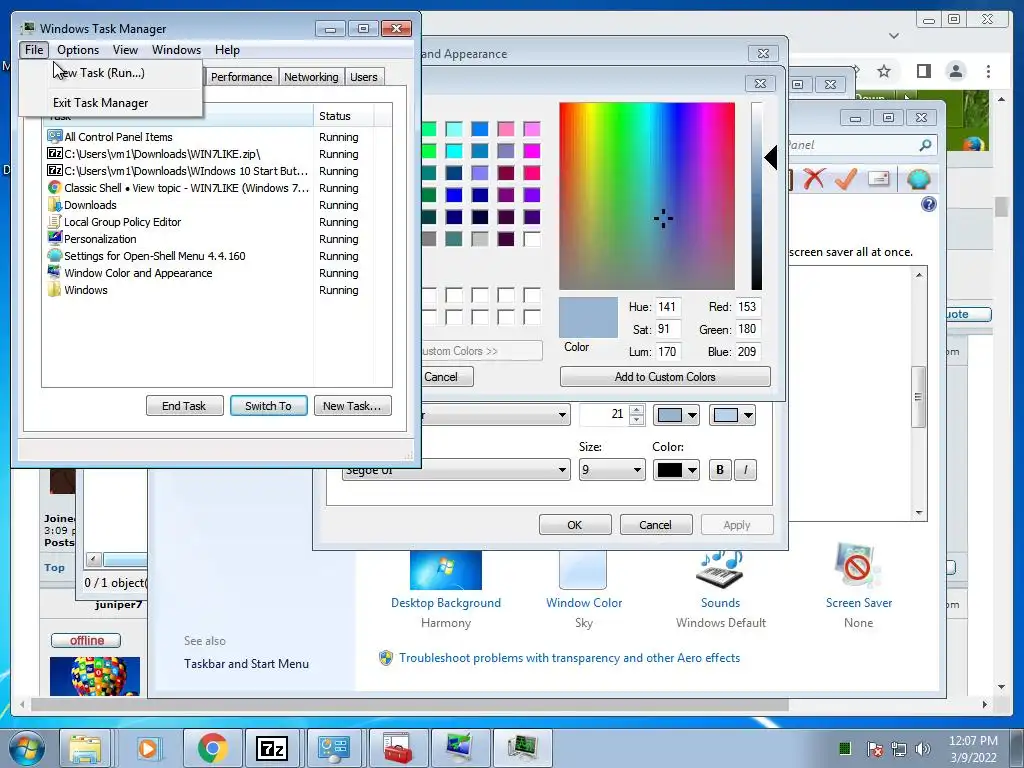Open Chrome three-dot menu
This screenshot has width=1024, height=768.
[x=988, y=71]
